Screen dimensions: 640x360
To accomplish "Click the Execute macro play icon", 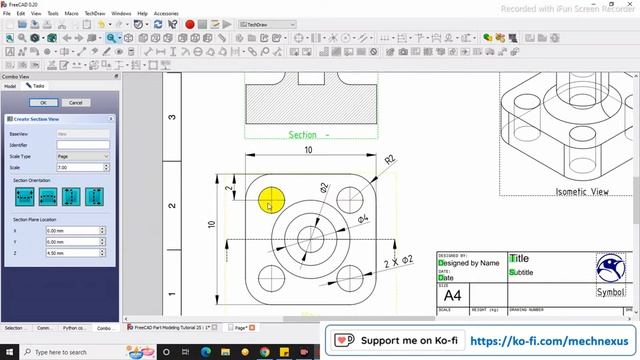I will click(227, 24).
